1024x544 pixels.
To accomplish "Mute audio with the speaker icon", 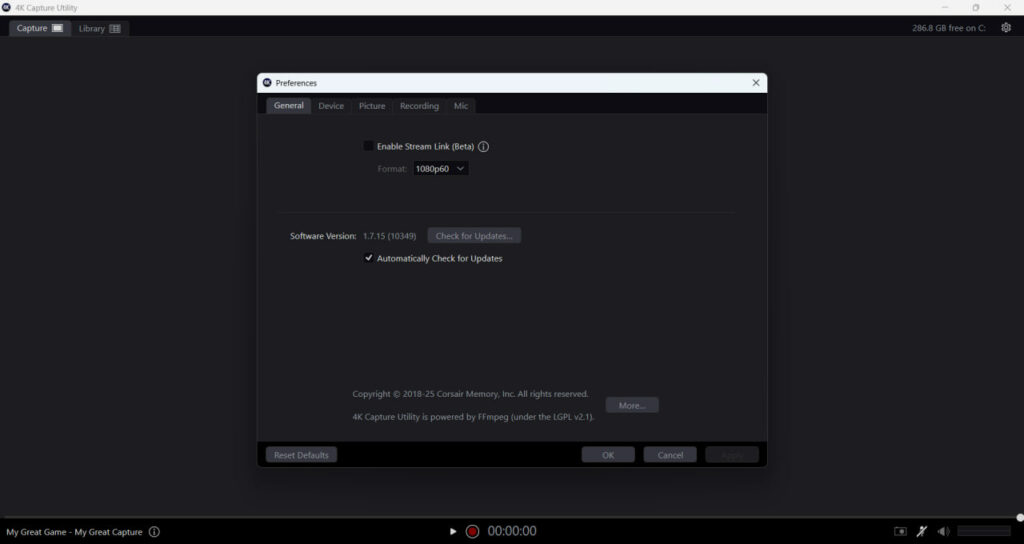I will click(943, 532).
